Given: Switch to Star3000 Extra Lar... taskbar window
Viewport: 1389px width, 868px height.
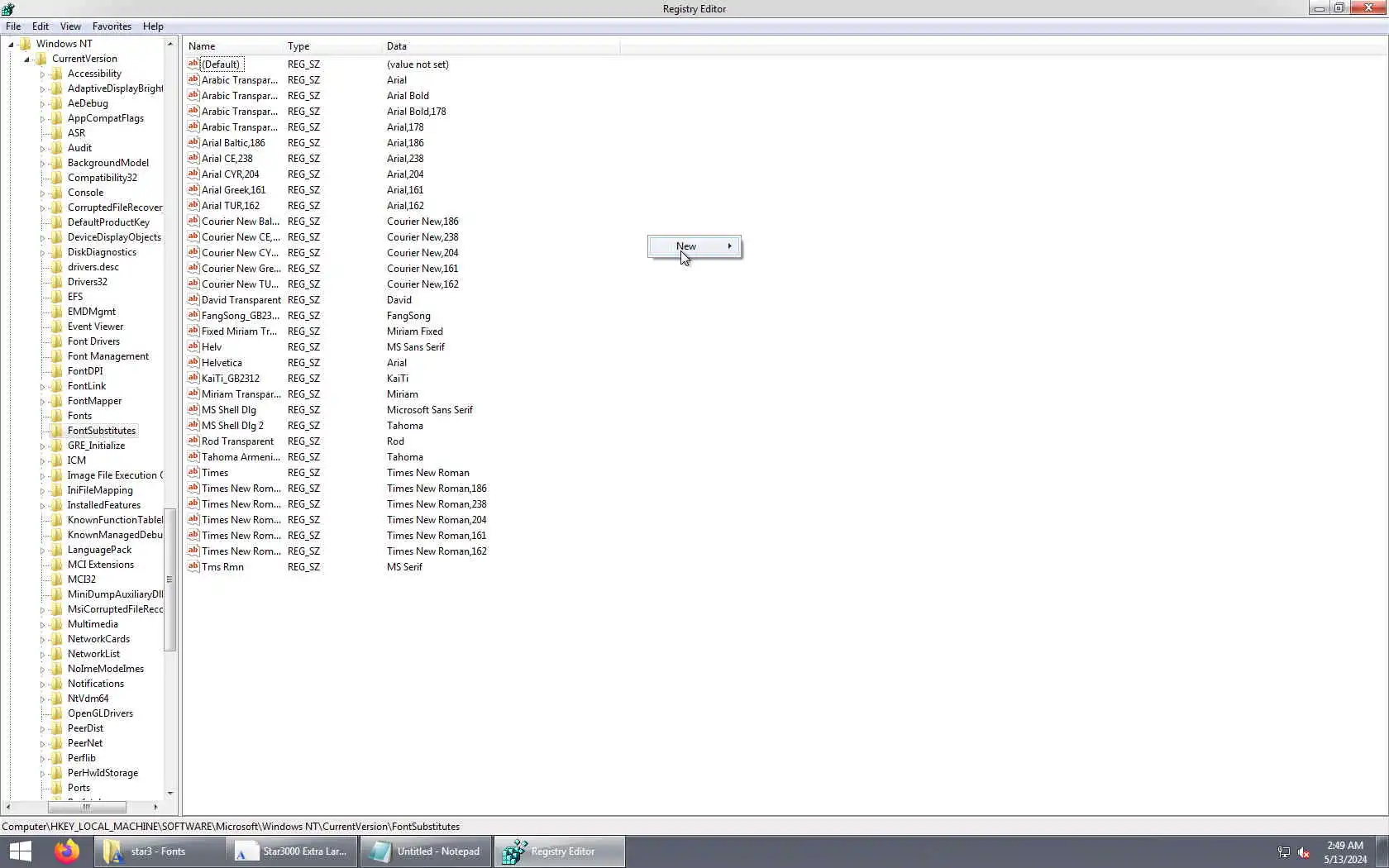Looking at the screenshot, I should 293,851.
